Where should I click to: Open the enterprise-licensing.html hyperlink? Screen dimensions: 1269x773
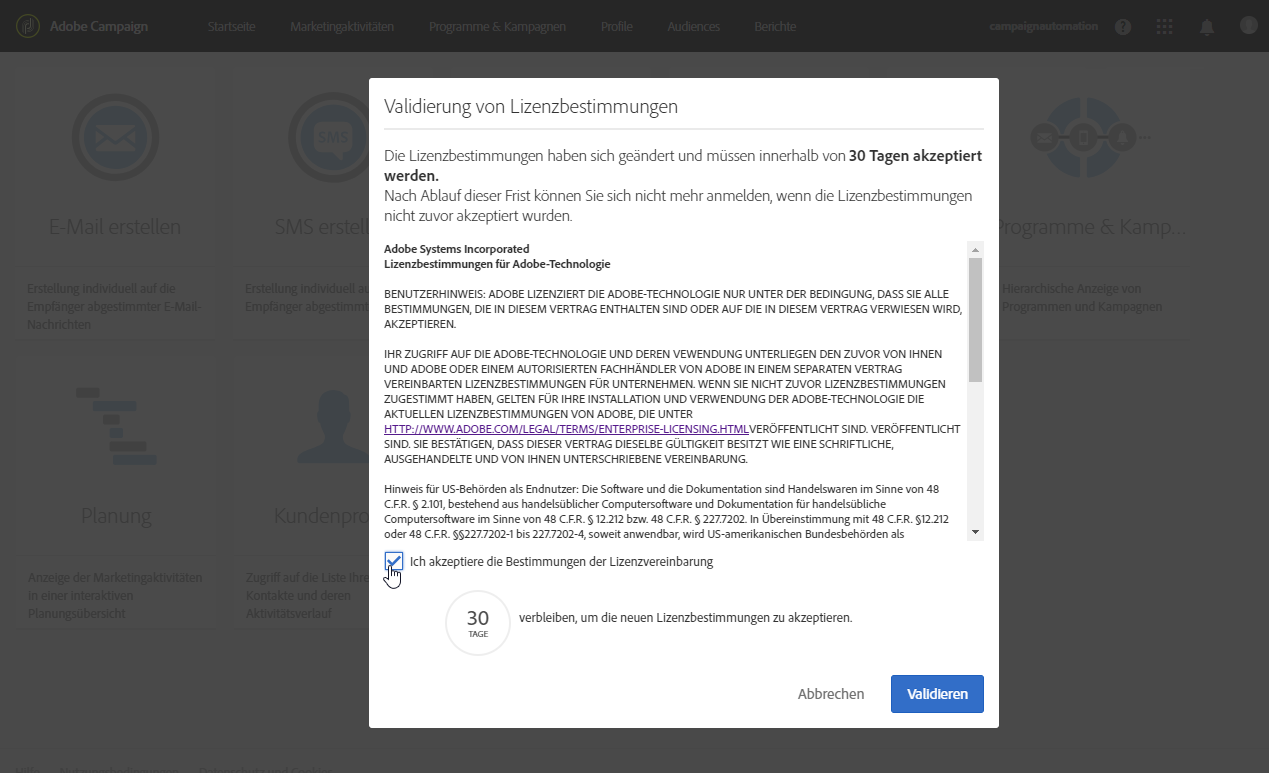point(567,428)
